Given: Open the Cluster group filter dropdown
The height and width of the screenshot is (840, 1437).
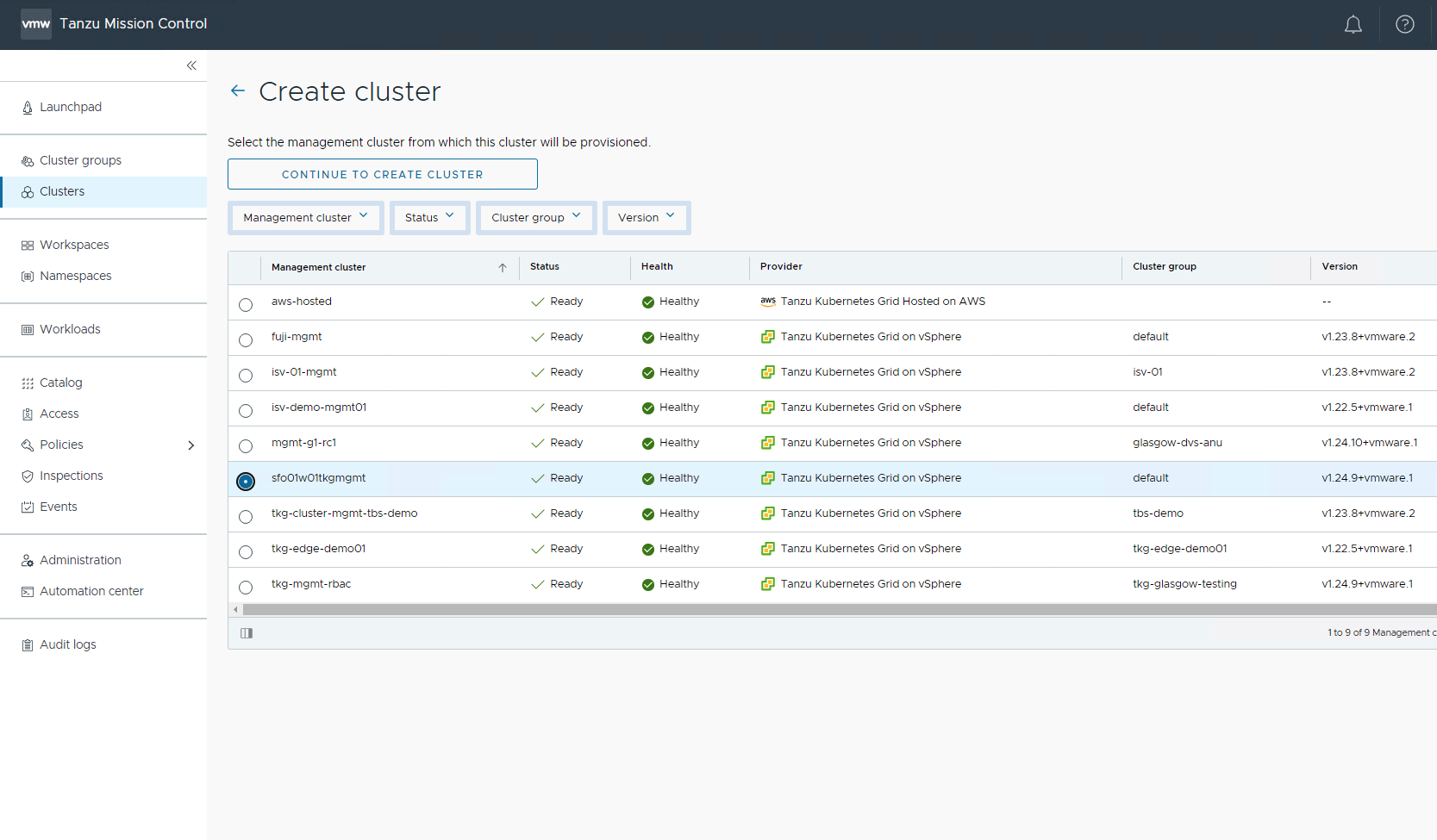Looking at the screenshot, I should (536, 218).
